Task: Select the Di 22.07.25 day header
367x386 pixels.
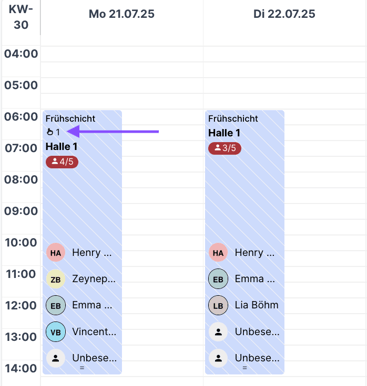Action: (284, 14)
